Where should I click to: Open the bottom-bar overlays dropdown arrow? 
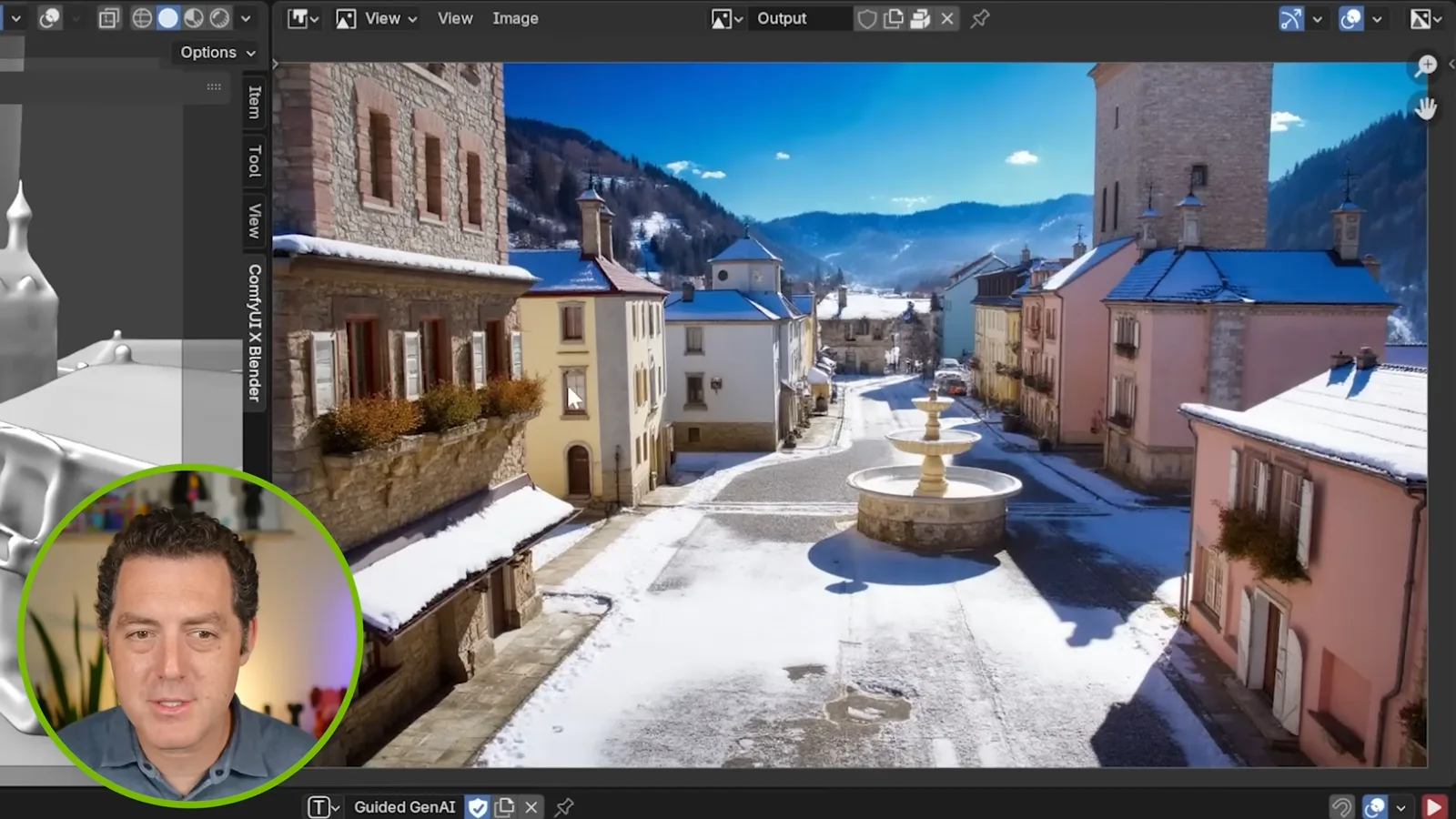point(1400,807)
